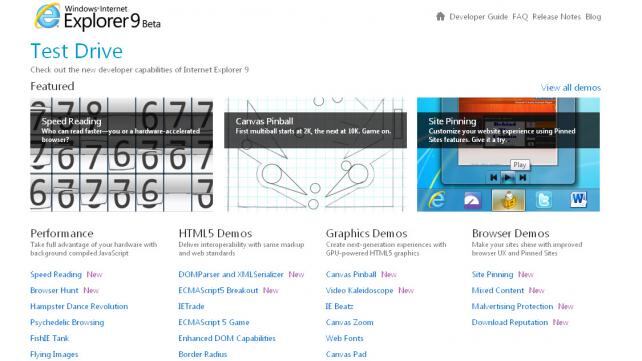642x361 pixels.
Task: Open the Speed Reading featured thumbnail
Action: click(122, 154)
